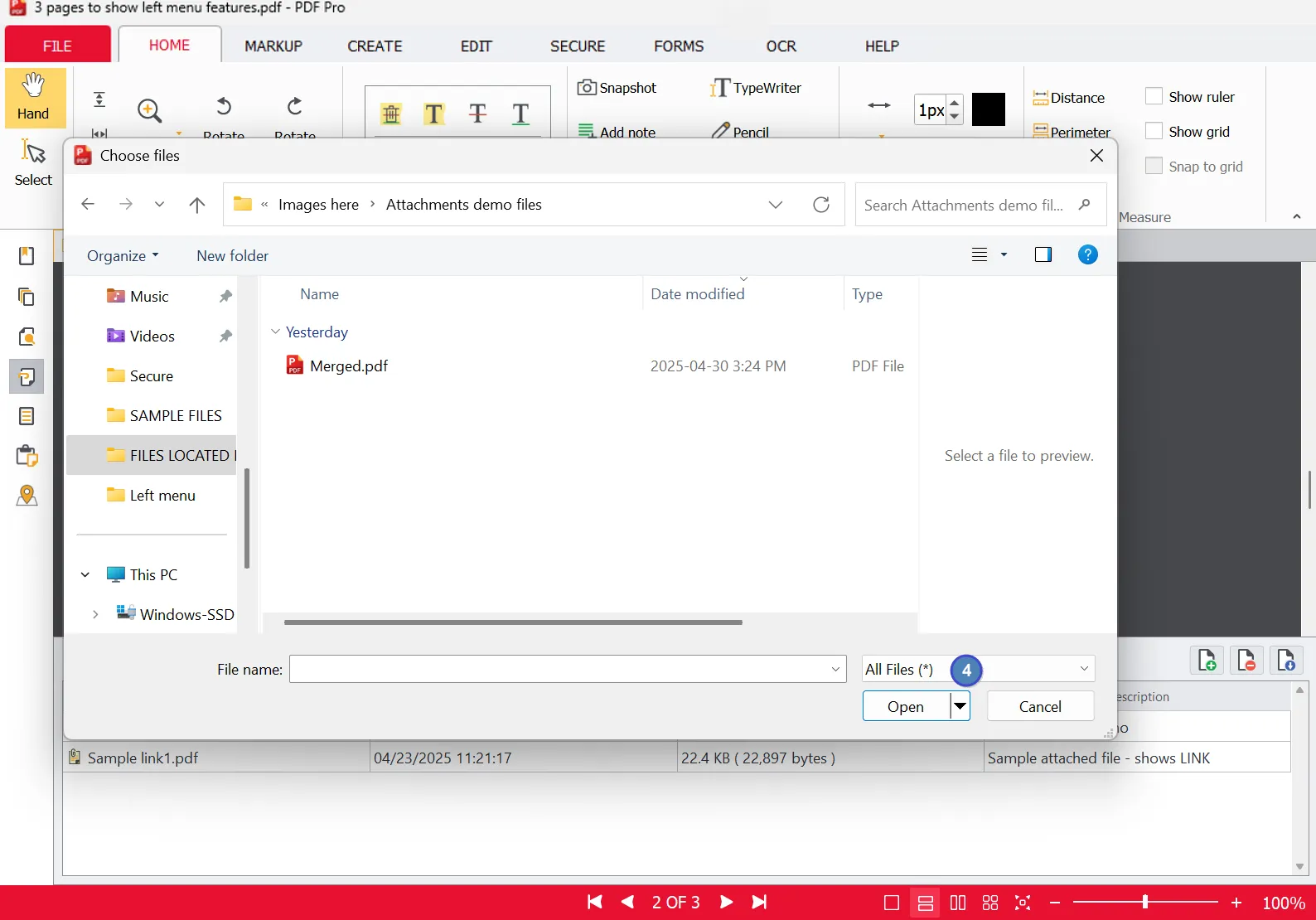Switch to the SECURE tab
The image size is (1316, 920).
click(x=578, y=46)
